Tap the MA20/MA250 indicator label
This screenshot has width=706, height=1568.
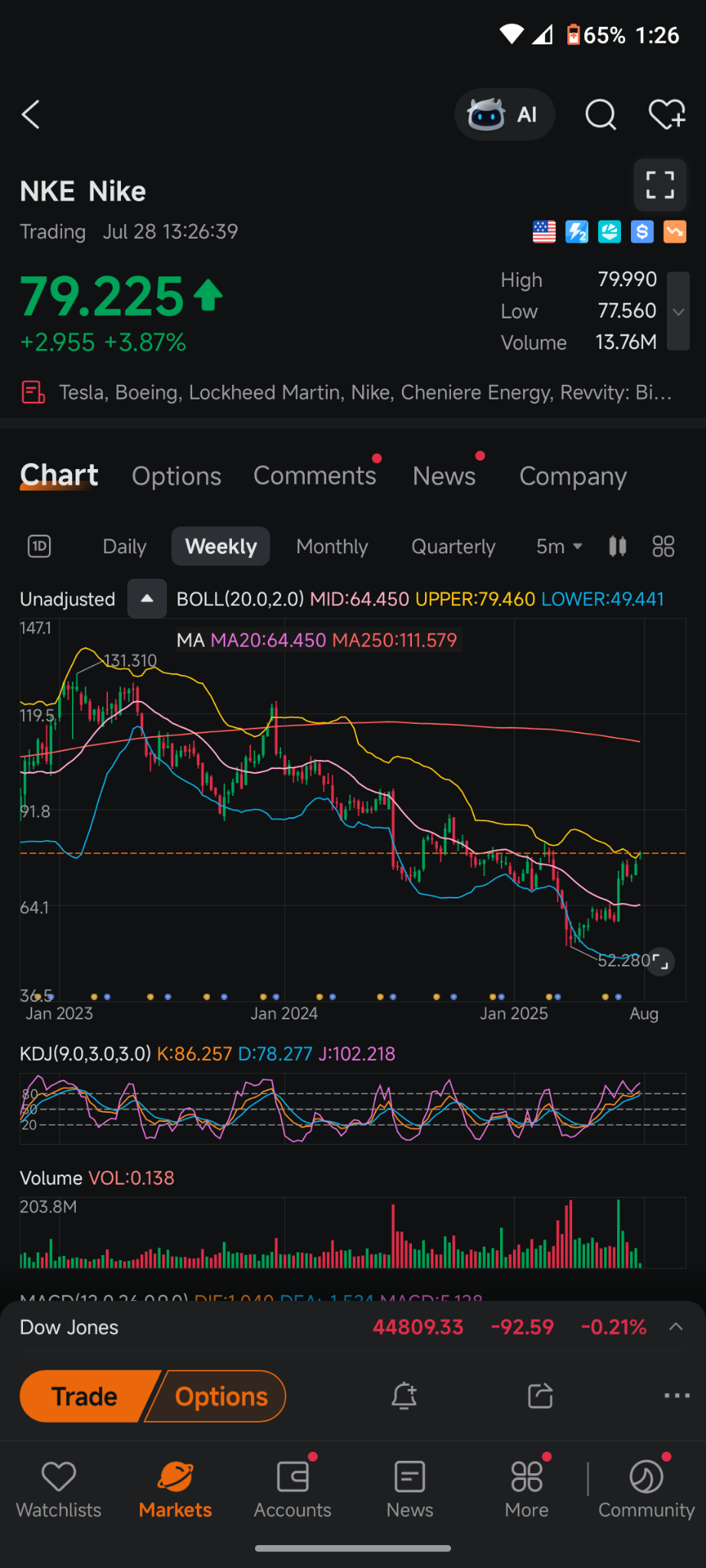tap(317, 640)
